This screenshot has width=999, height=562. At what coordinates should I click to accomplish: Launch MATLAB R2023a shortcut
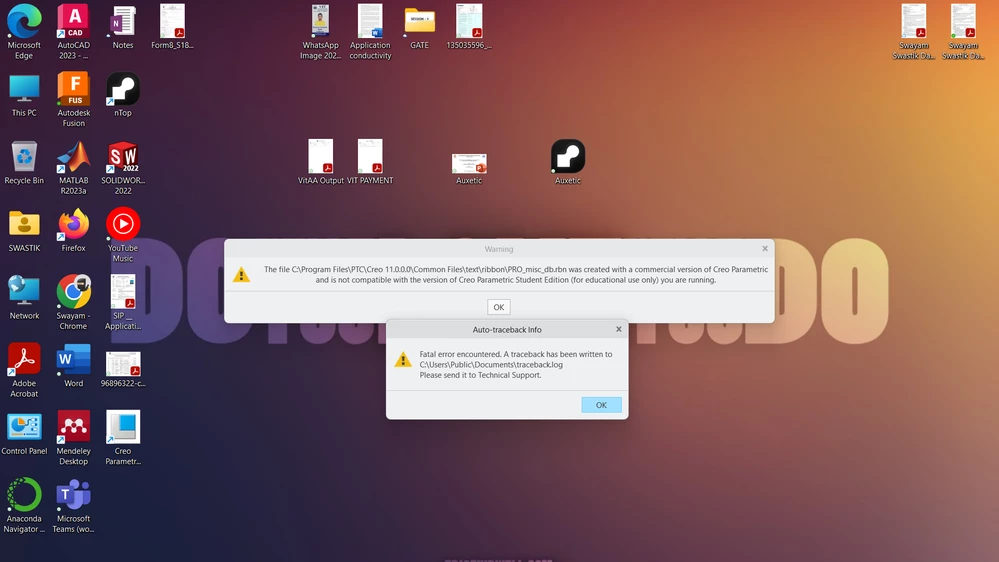coord(73,168)
